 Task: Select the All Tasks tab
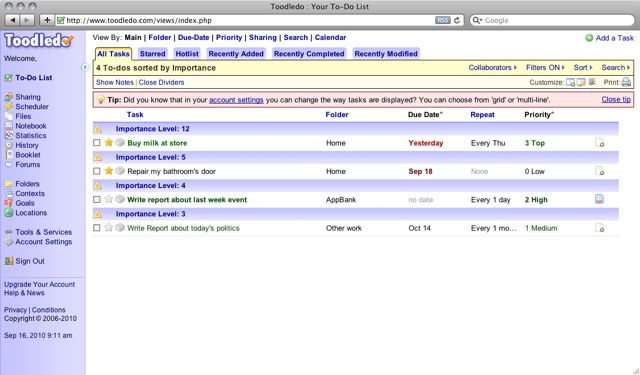(x=113, y=53)
